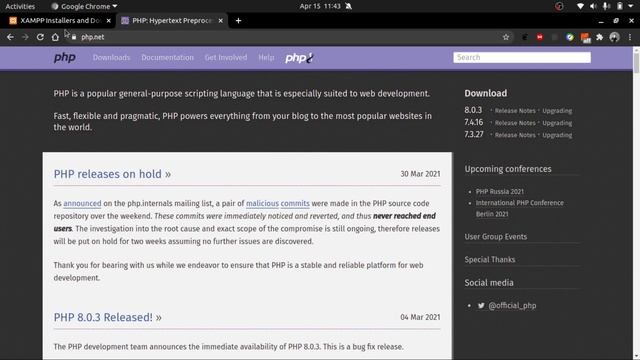
Task: Click the notifications-muted bell icon
Action: pyautogui.click(x=349, y=6)
